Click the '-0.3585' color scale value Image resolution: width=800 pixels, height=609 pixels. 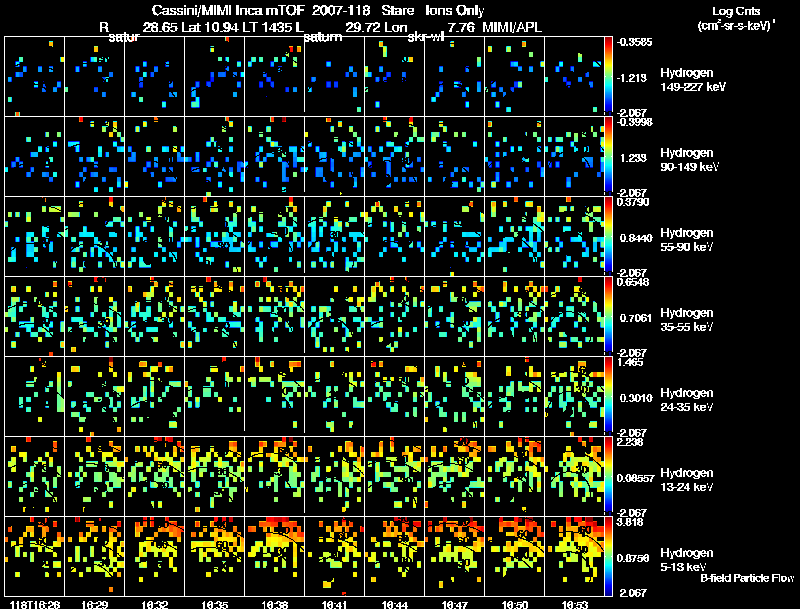(x=634, y=42)
